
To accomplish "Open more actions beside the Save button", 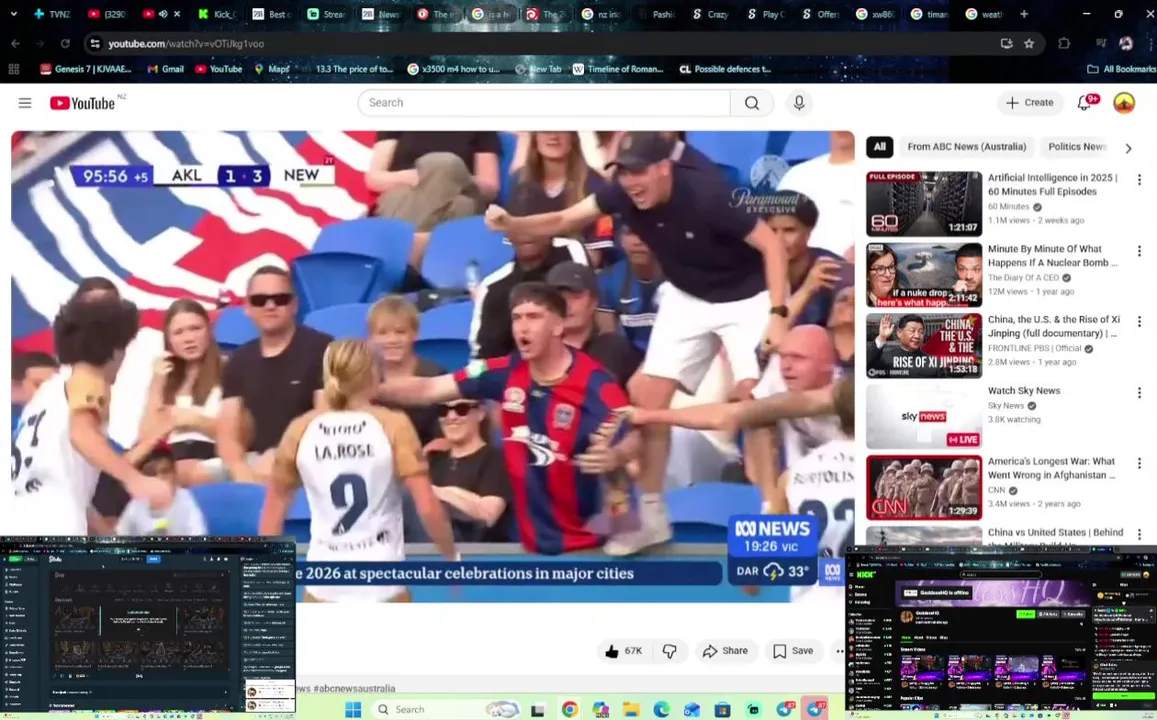I will [x=839, y=651].
